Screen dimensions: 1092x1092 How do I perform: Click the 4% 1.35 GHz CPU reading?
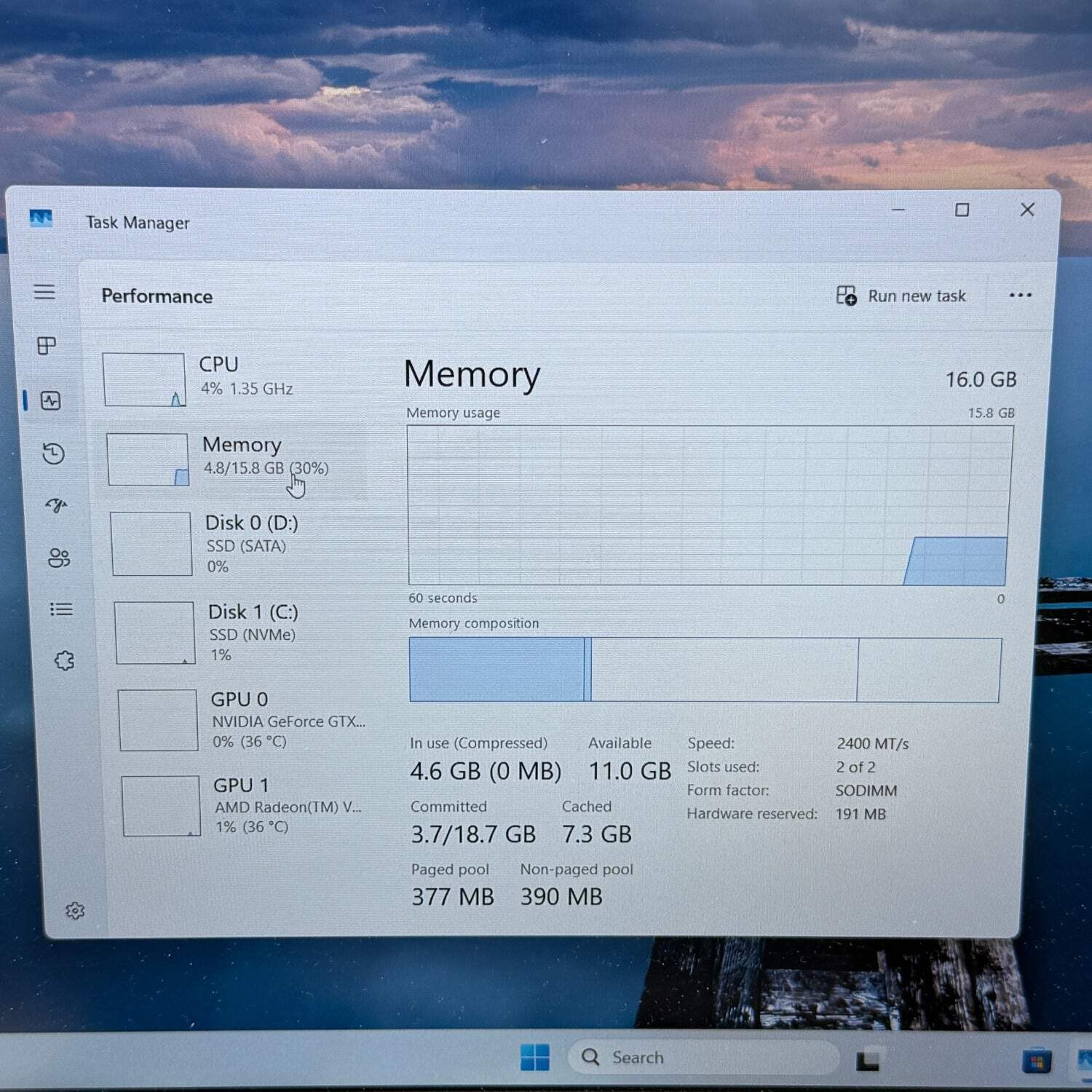pos(247,389)
